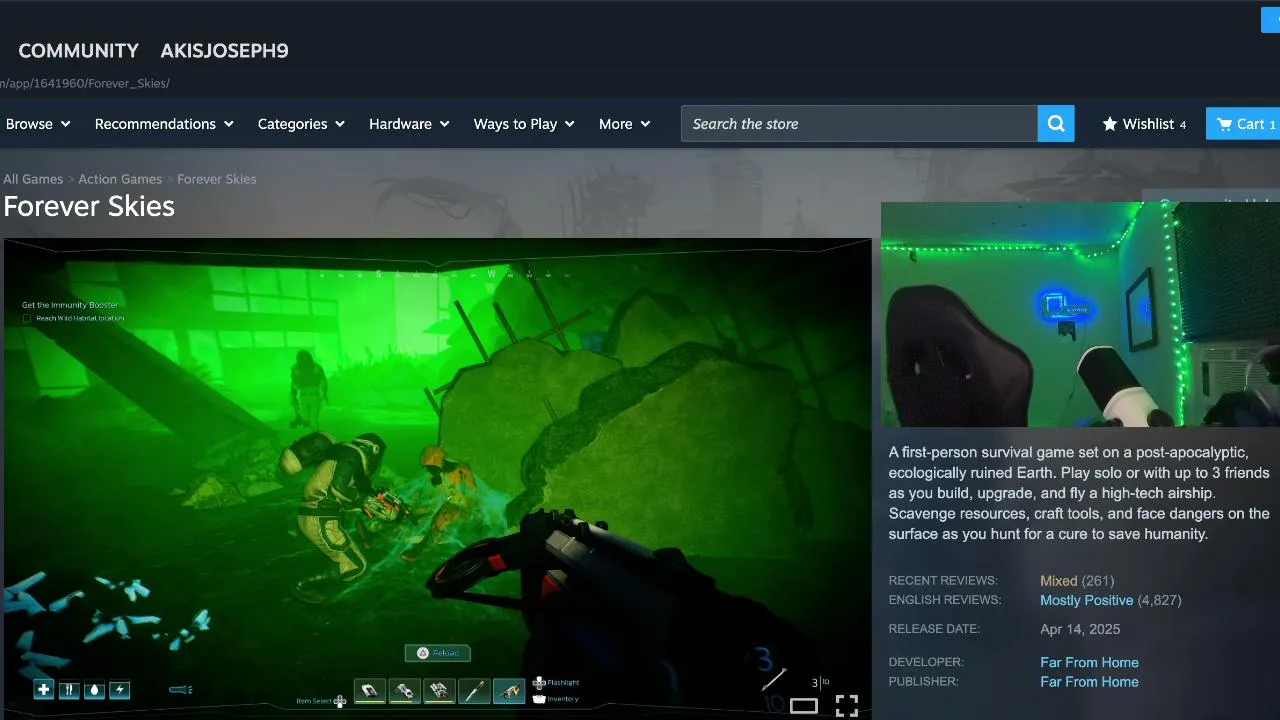Click the game description paragraph

point(1080,493)
